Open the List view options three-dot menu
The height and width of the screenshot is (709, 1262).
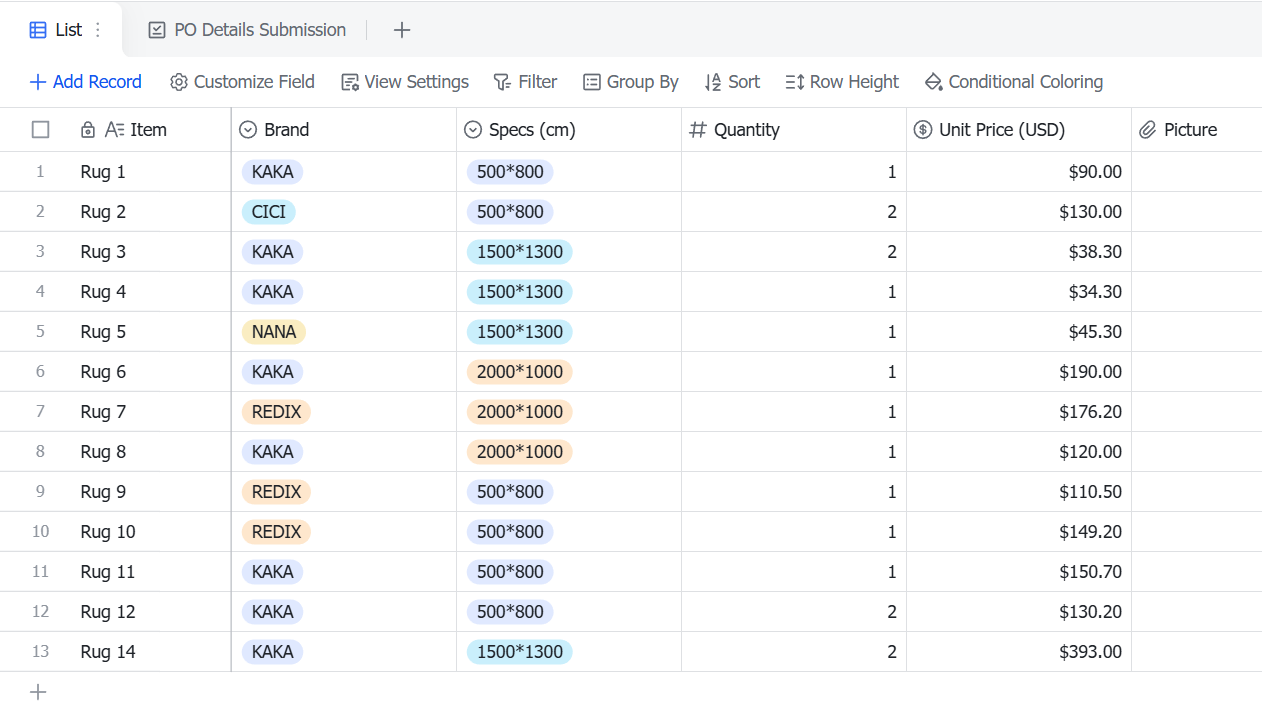pos(98,30)
